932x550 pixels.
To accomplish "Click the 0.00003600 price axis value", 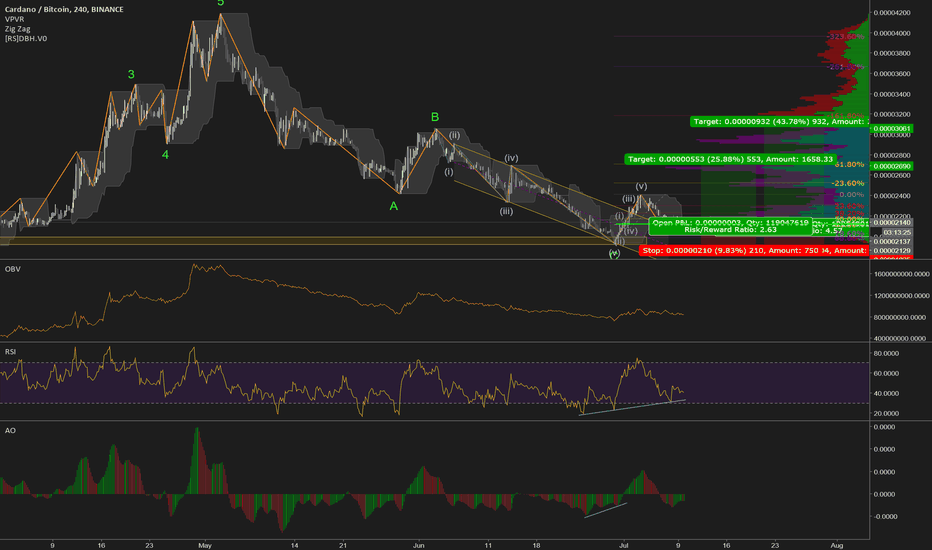I will tap(892, 74).
